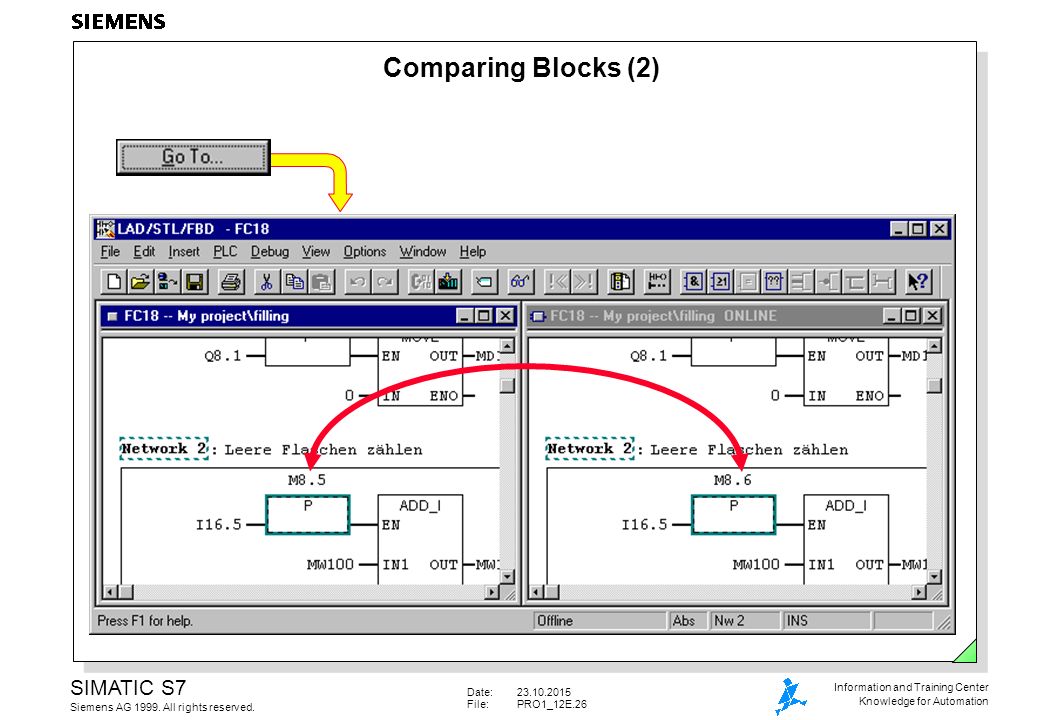This screenshot has height=720, width=1040.
Task: Click the context Help arrow-question icon
Action: tap(918, 282)
